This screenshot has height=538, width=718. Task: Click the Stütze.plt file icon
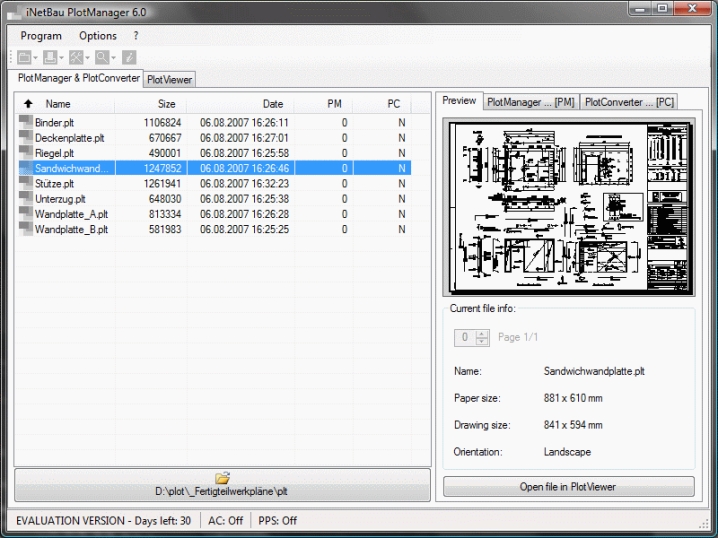[25, 184]
